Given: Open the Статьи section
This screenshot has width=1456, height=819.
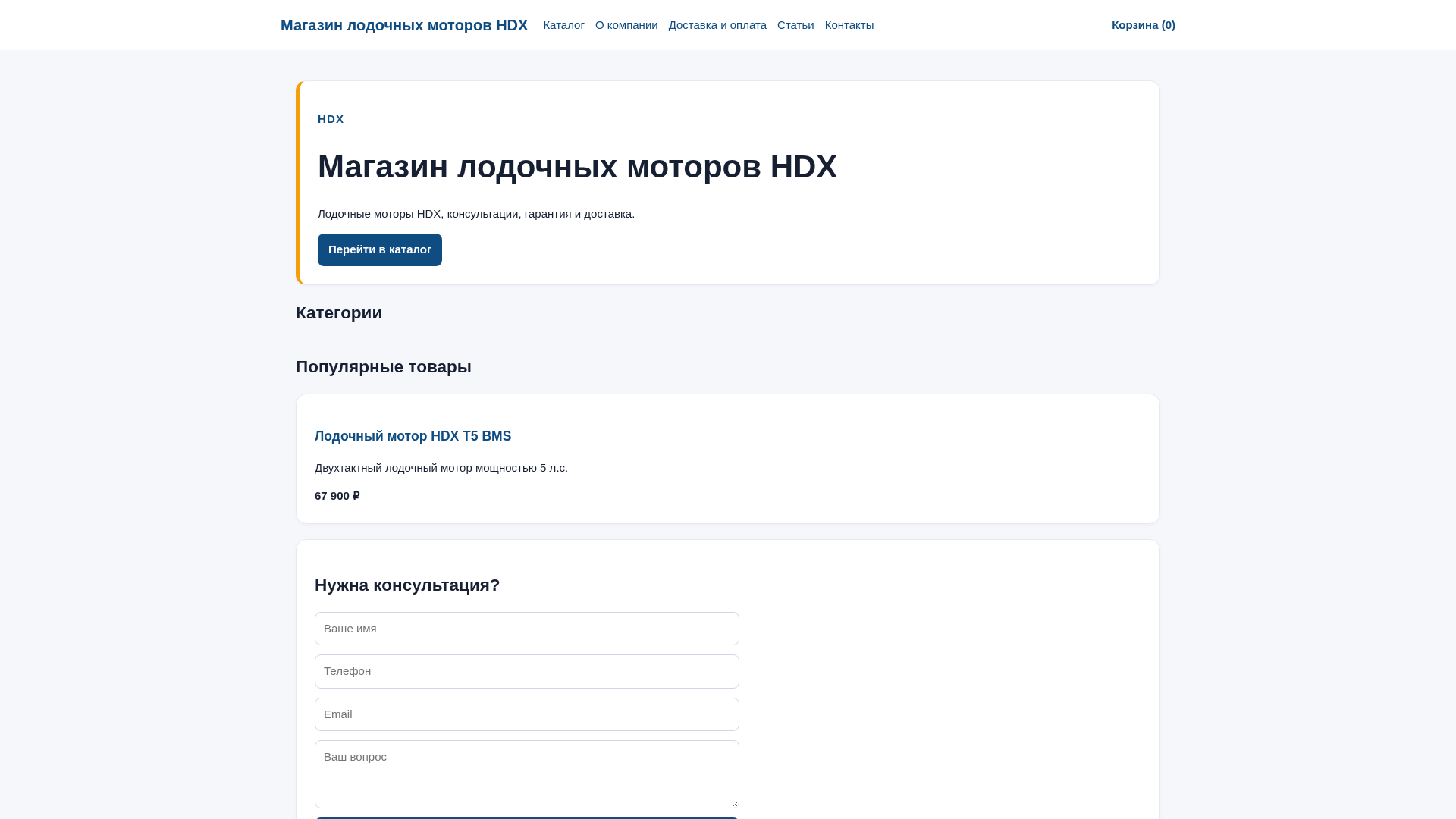Looking at the screenshot, I should pos(795,25).
